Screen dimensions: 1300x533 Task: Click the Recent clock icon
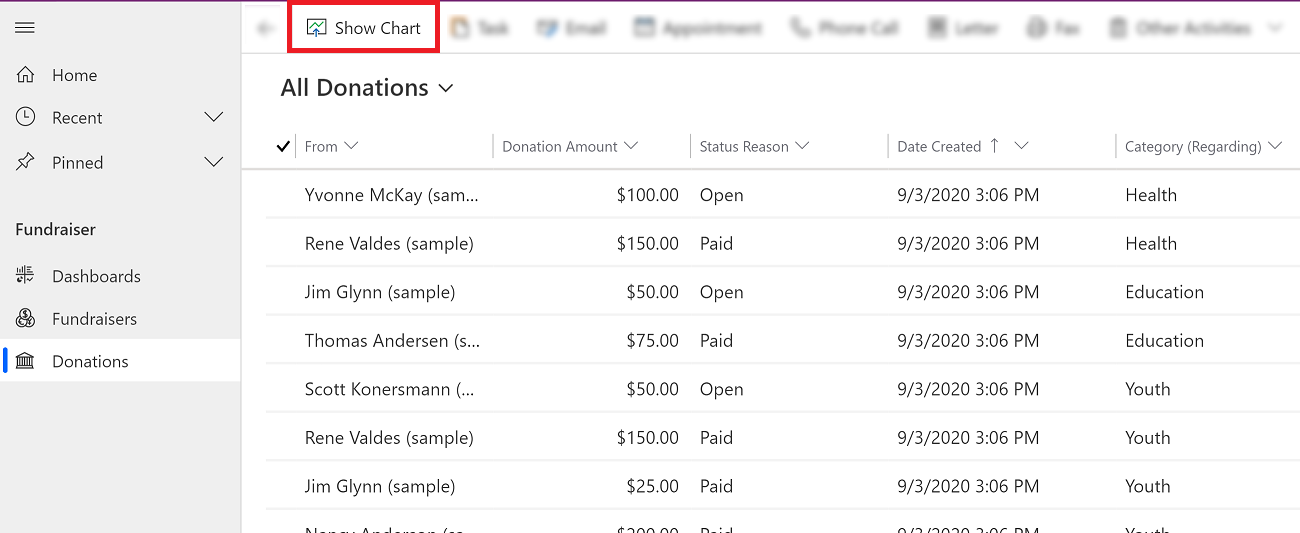[x=25, y=117]
